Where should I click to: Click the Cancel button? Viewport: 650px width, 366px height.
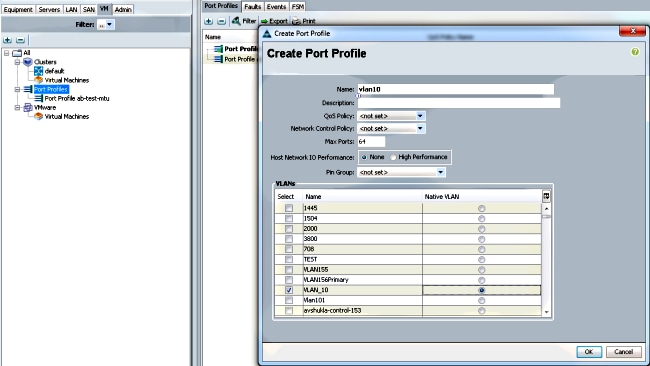click(623, 351)
